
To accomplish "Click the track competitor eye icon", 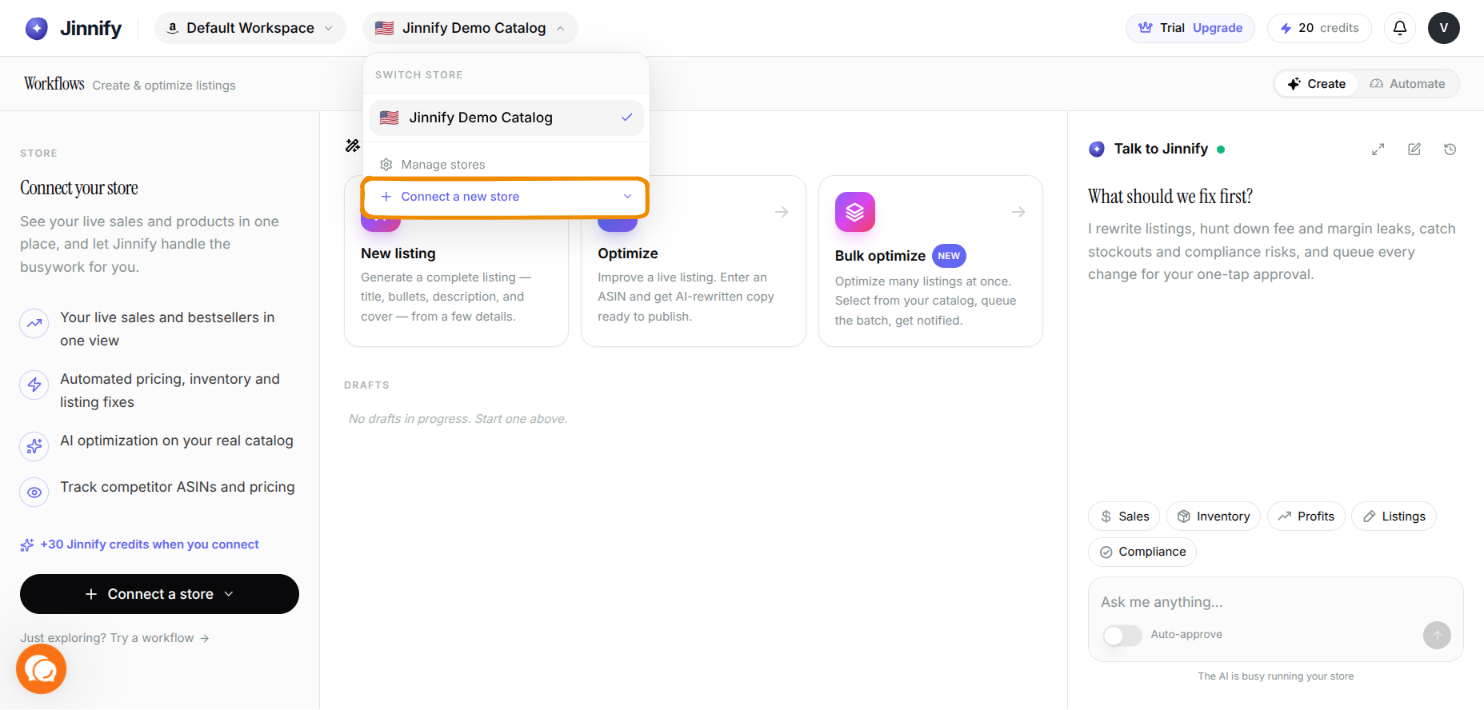I will (x=35, y=492).
